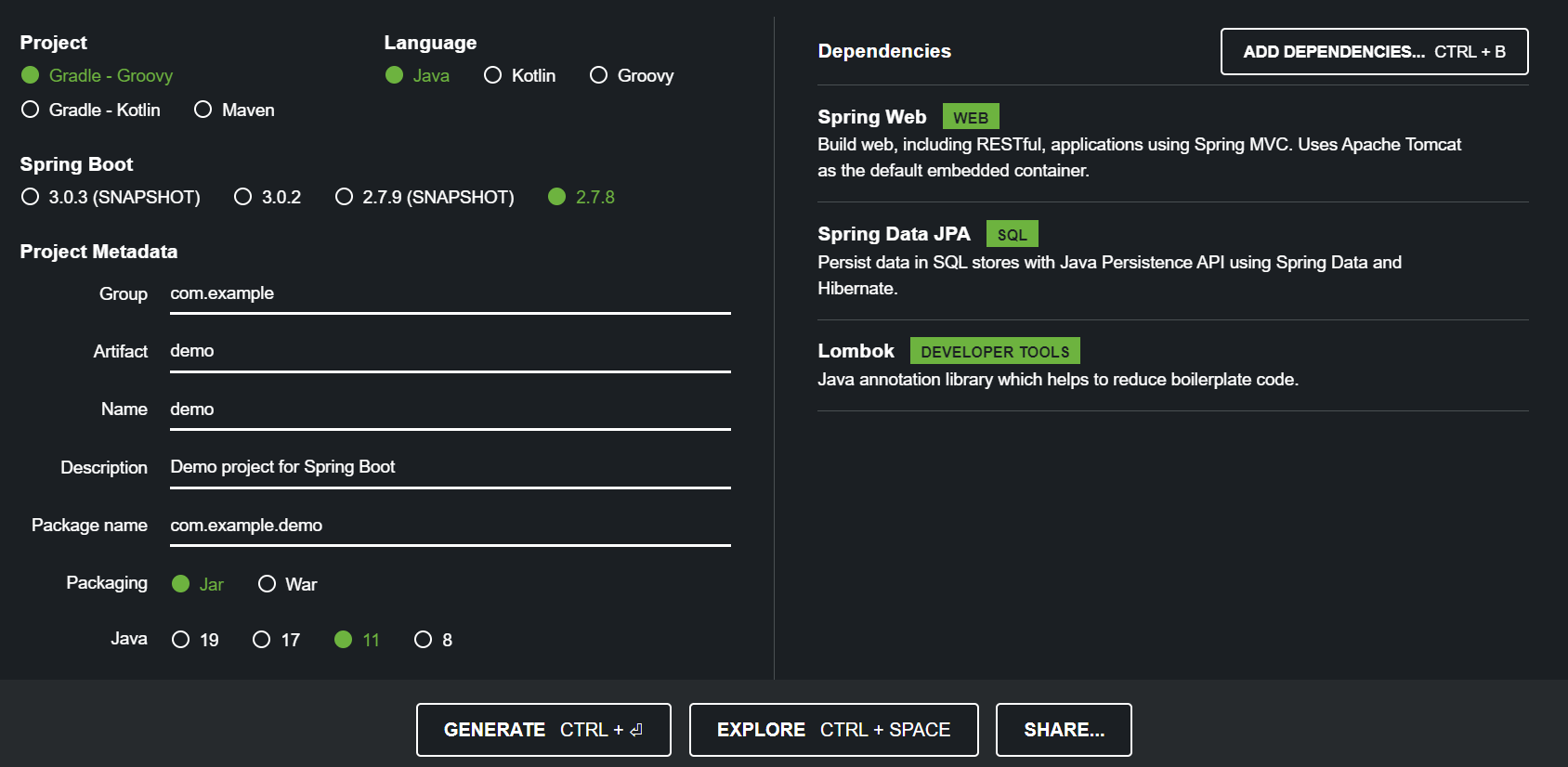
Task: Edit the Name field
Action: point(451,410)
